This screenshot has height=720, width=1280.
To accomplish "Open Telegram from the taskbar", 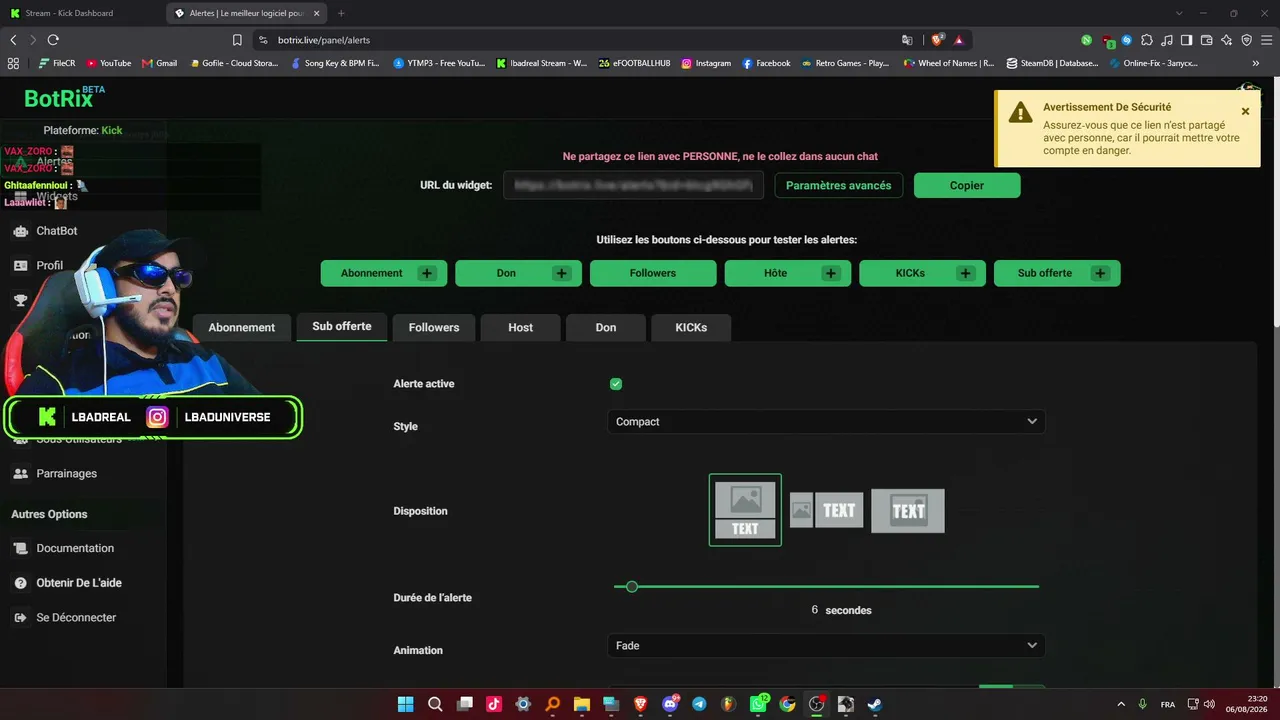I will point(699,704).
